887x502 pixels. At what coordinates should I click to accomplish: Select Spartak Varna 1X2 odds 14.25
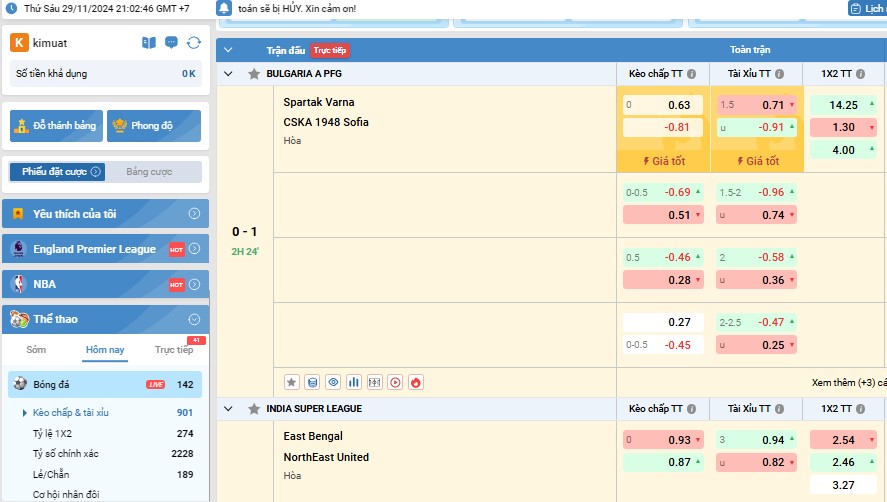click(843, 105)
